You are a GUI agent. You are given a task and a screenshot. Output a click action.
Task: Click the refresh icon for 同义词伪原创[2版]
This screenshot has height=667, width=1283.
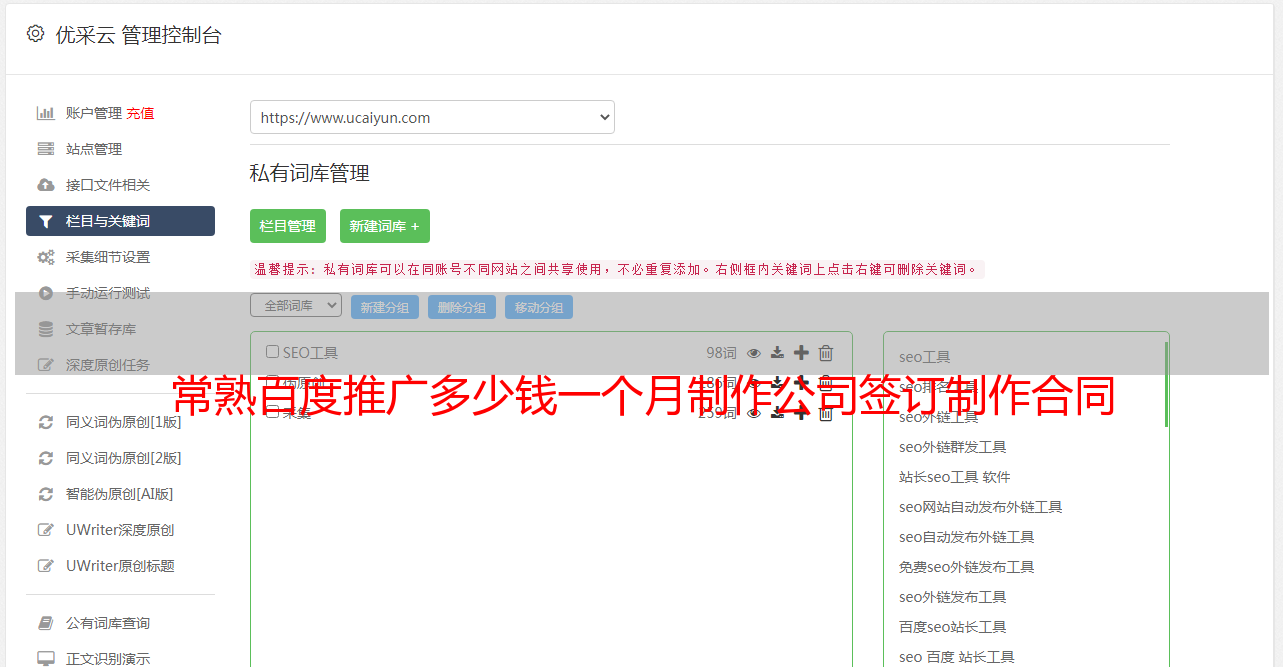(46, 458)
